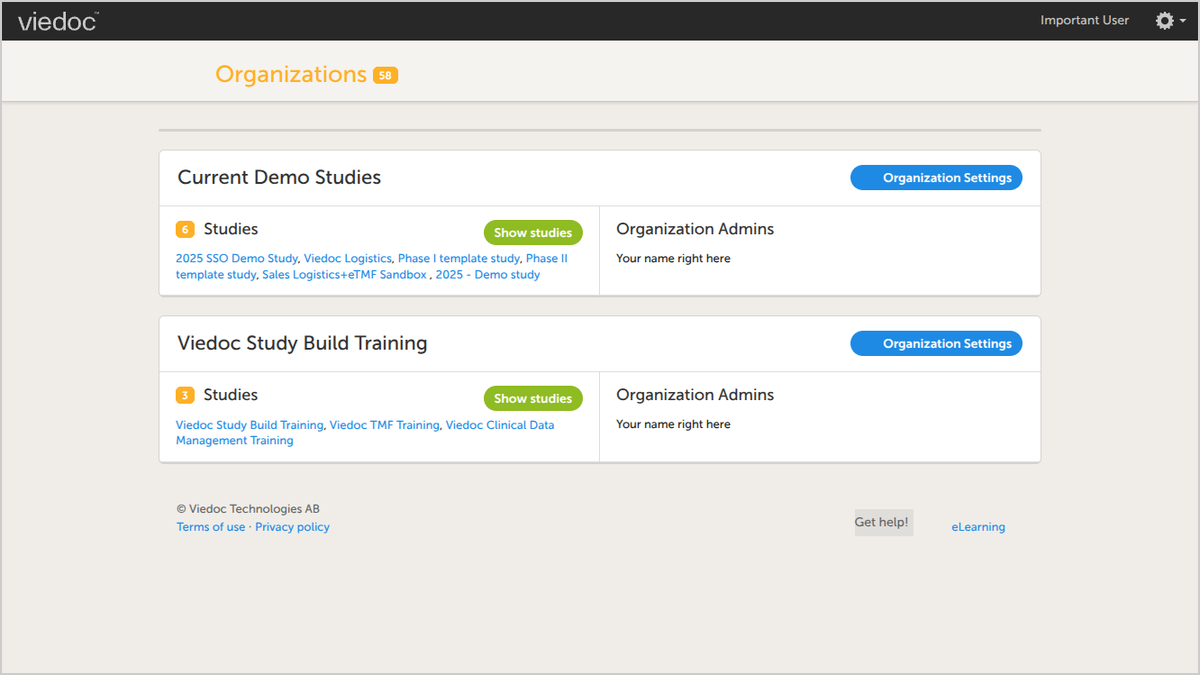Open the Viedoc Logistics study link

click(x=348, y=258)
